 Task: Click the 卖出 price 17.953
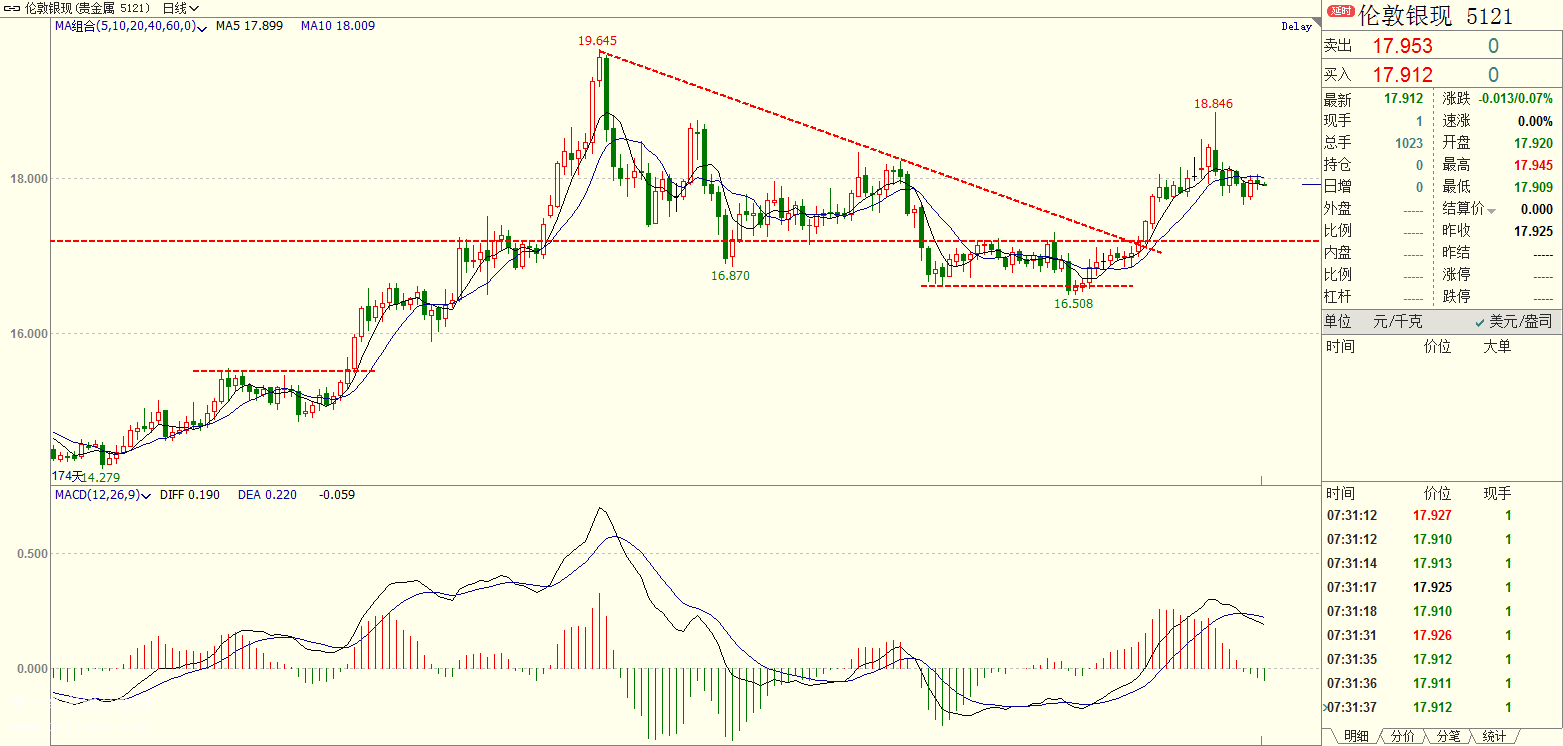click(x=1401, y=46)
